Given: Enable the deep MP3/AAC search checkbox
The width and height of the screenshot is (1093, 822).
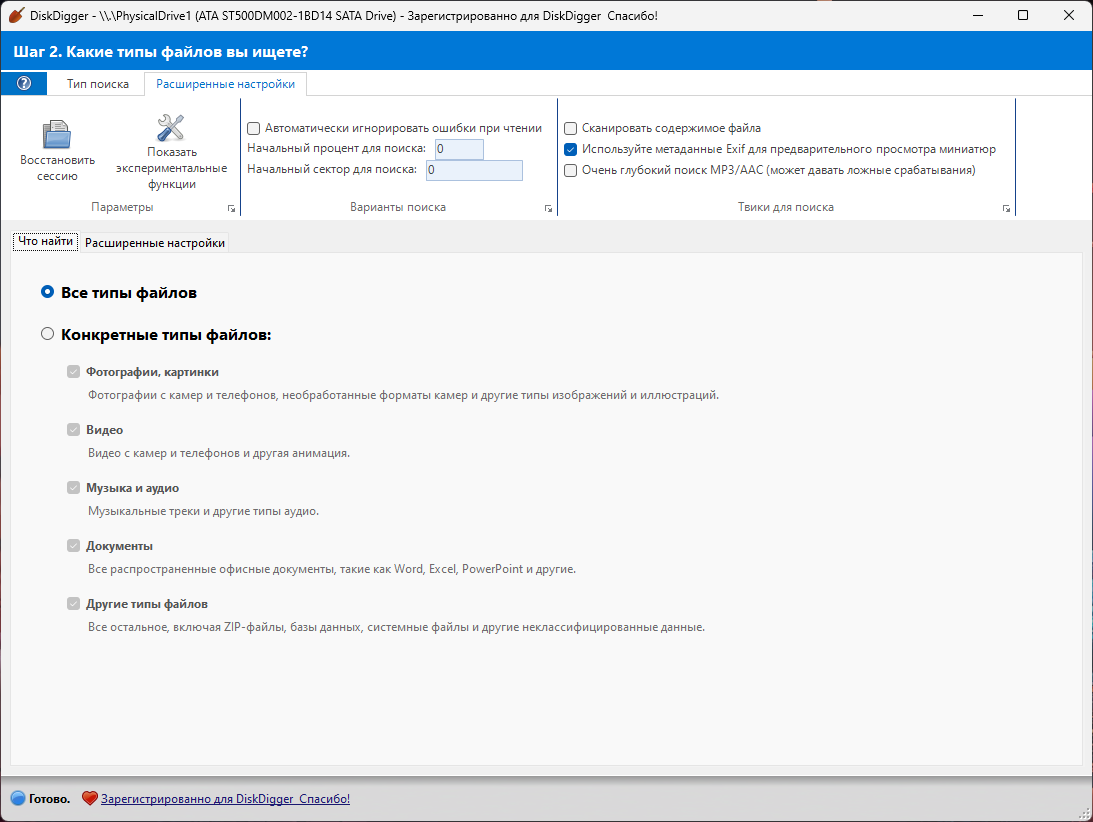Looking at the screenshot, I should 570,170.
